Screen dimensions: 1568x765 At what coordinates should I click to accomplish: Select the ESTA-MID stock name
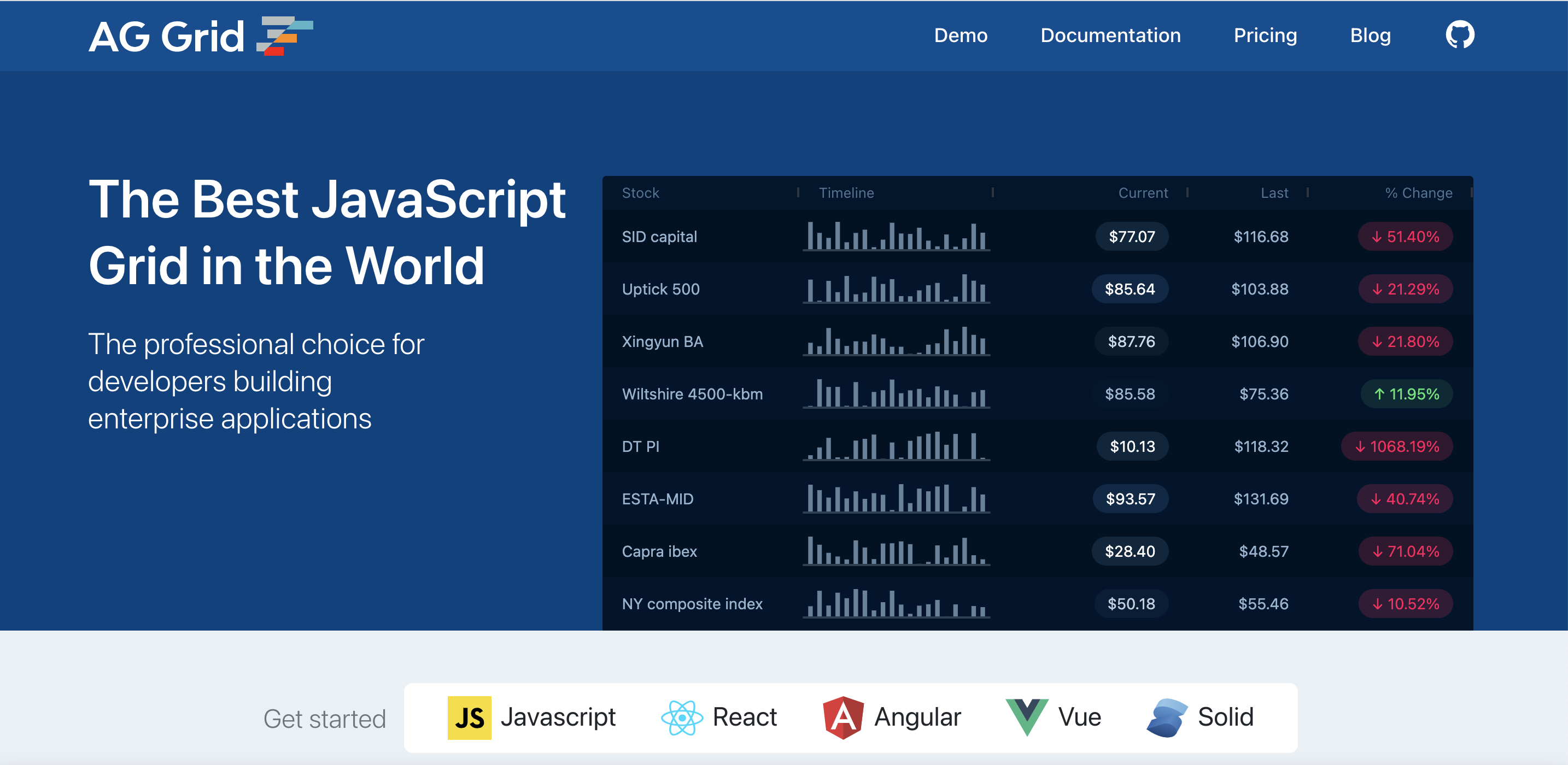657,499
